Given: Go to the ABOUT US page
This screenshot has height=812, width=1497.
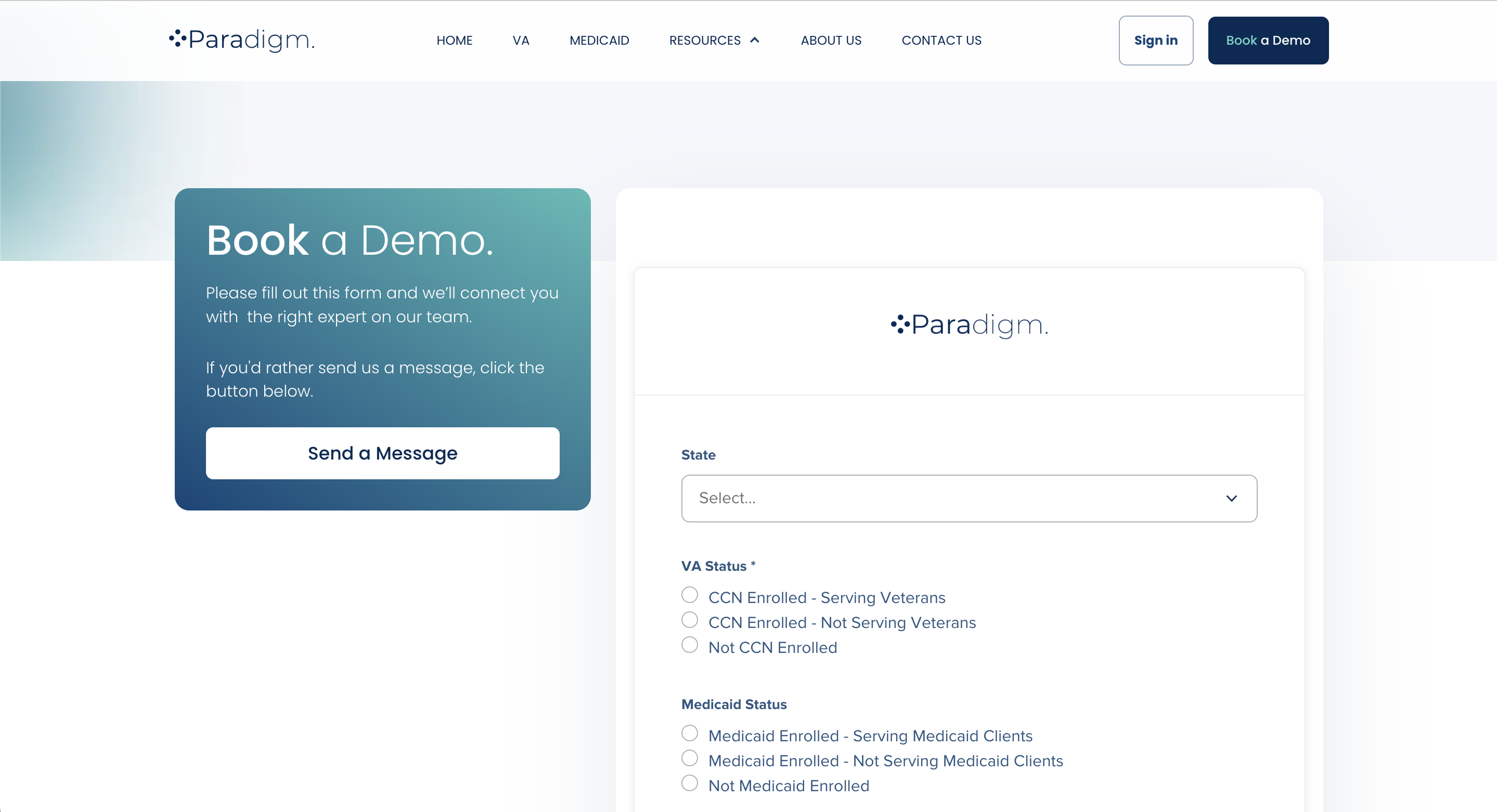Looking at the screenshot, I should tap(831, 40).
